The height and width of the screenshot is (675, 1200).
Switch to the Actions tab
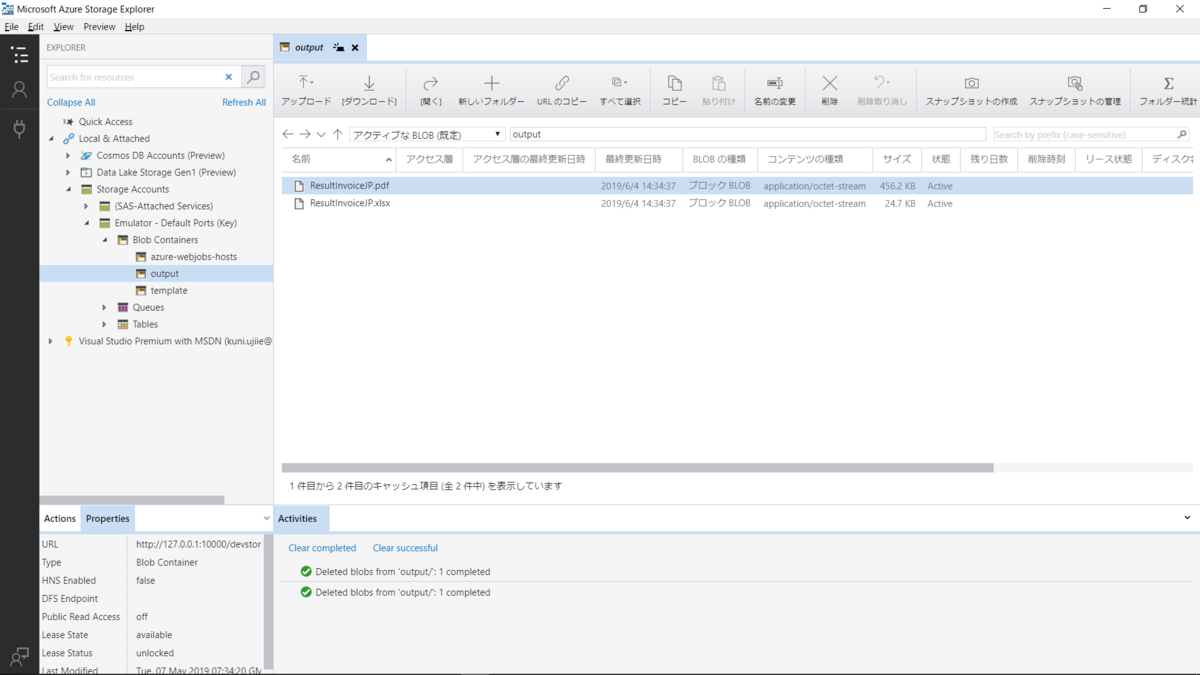59,518
